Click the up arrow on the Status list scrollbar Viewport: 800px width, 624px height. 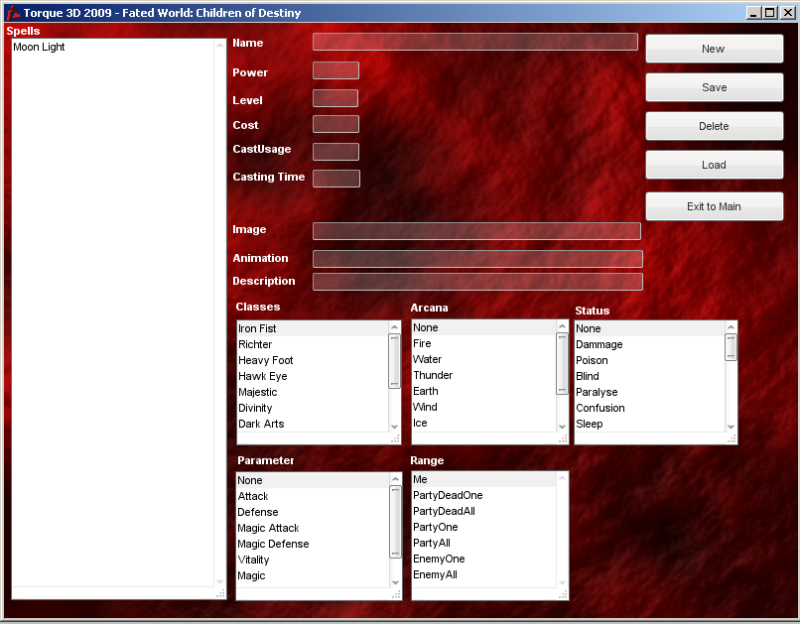(729, 325)
